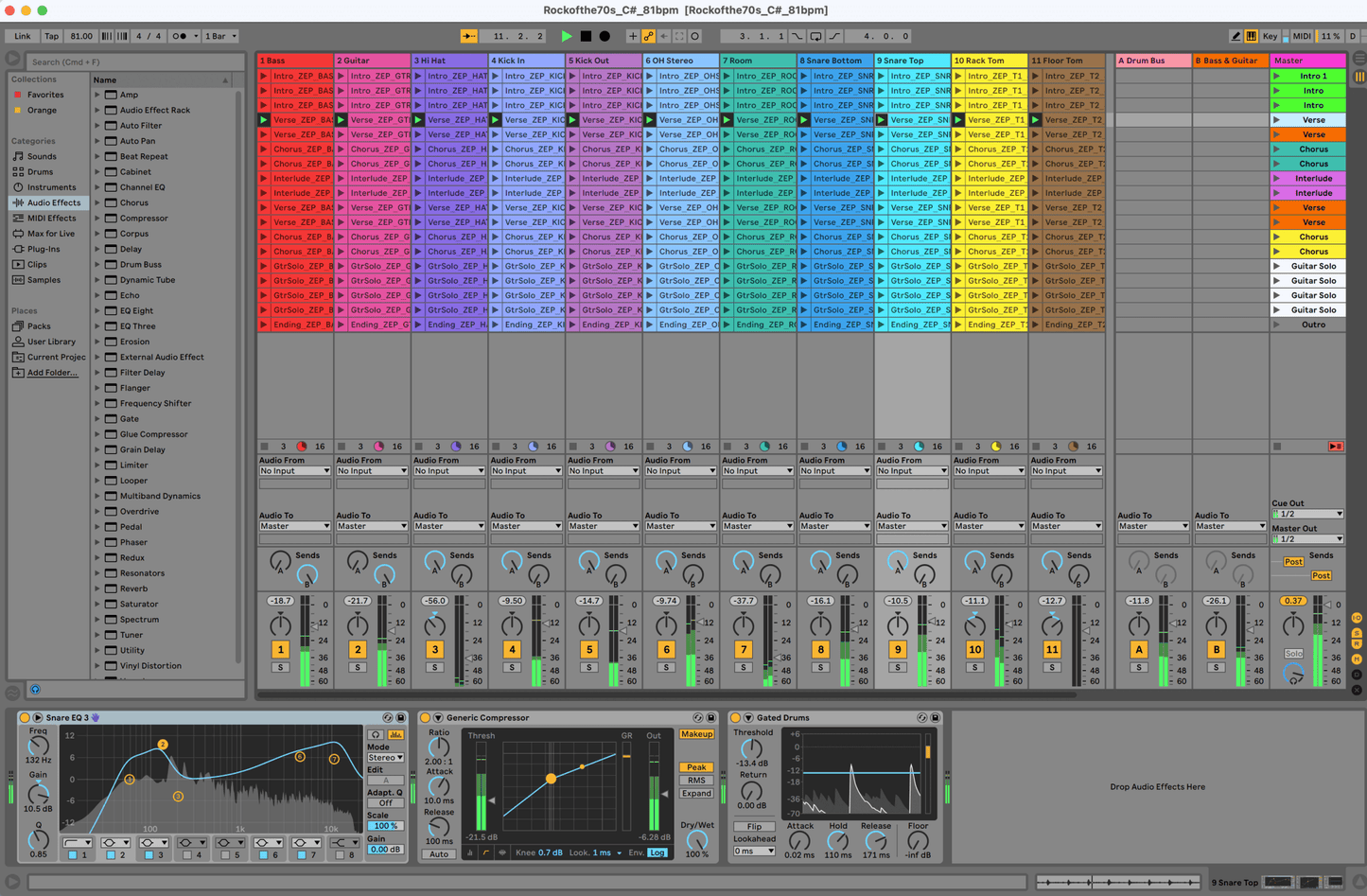Solo the 5 Kick Out track
Screen dimensions: 1367x896
(x=589, y=667)
